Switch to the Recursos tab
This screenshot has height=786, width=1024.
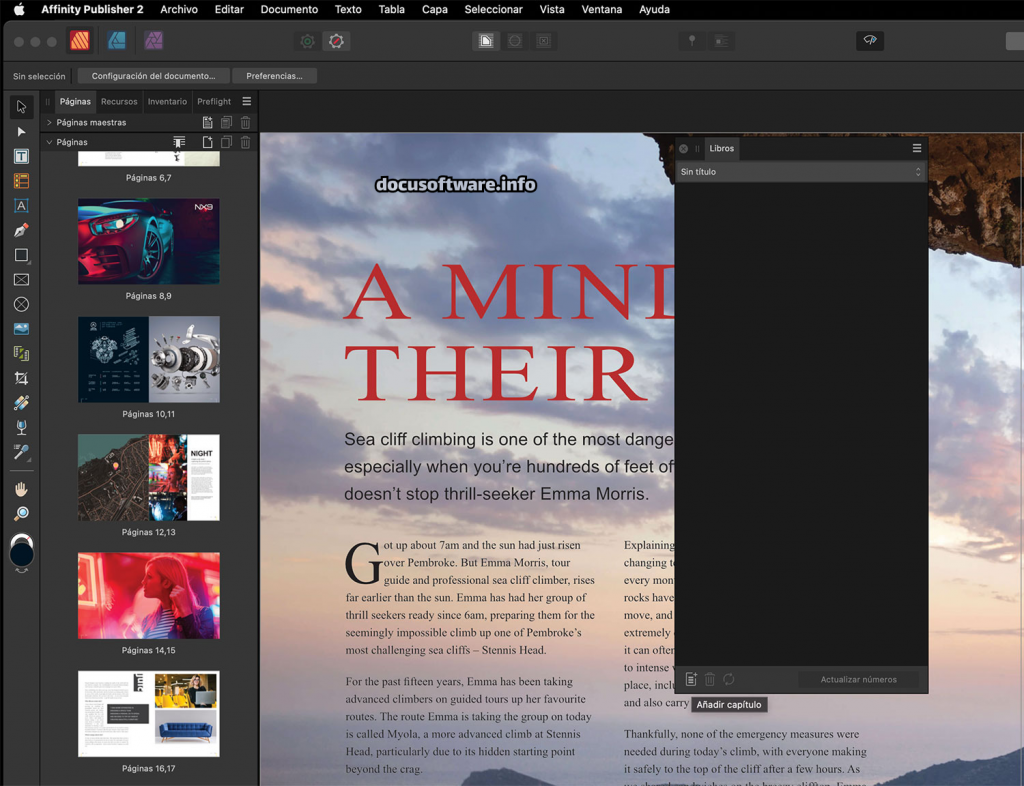click(x=119, y=102)
